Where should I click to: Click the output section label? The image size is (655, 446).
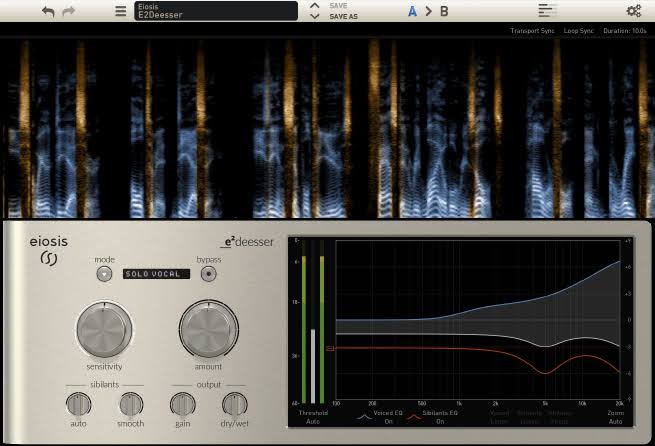208,385
